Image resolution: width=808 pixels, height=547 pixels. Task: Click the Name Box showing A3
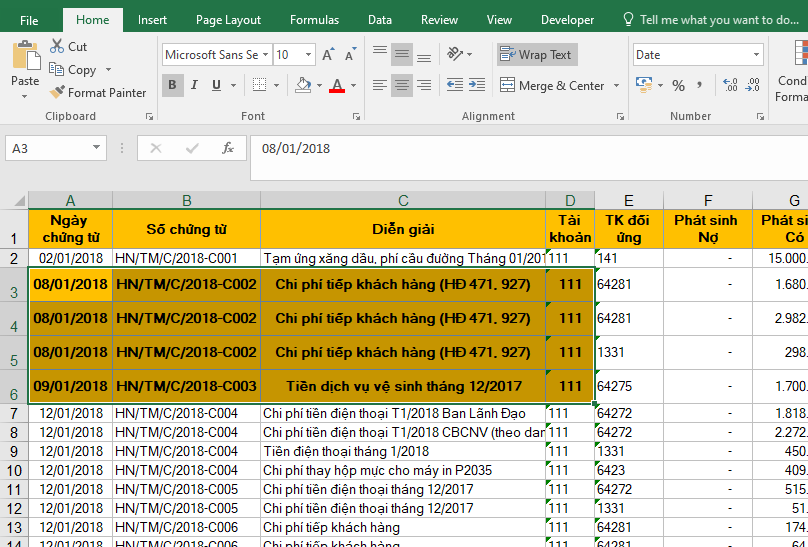(50, 148)
